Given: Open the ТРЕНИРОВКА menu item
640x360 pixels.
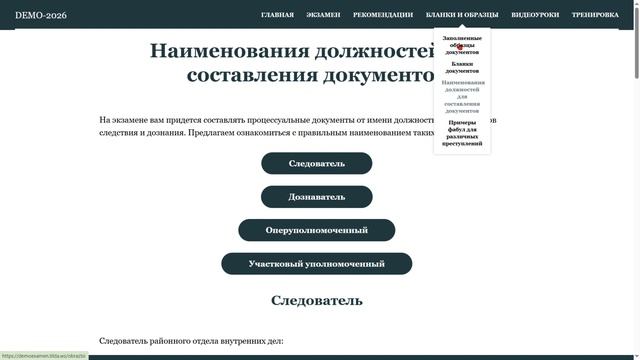Looking at the screenshot, I should point(595,15).
